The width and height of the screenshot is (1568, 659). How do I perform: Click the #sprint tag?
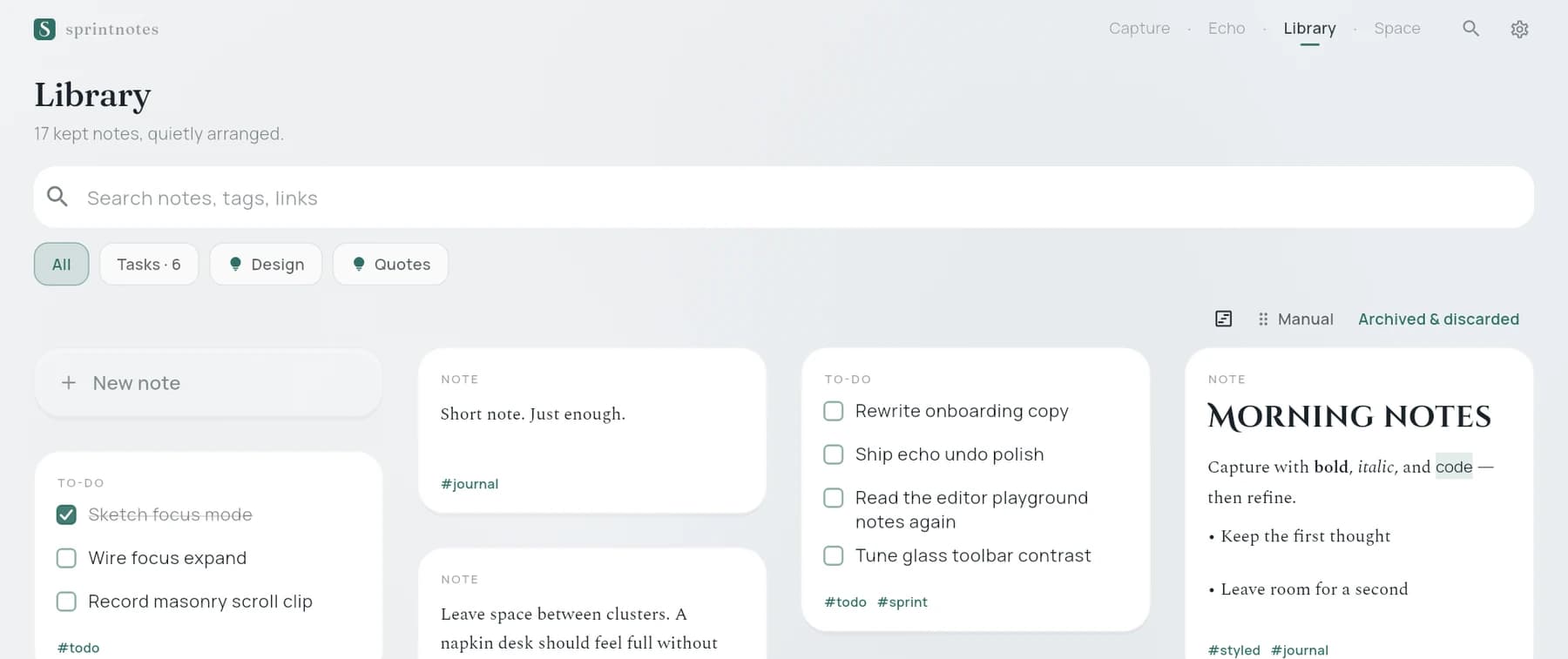(902, 602)
